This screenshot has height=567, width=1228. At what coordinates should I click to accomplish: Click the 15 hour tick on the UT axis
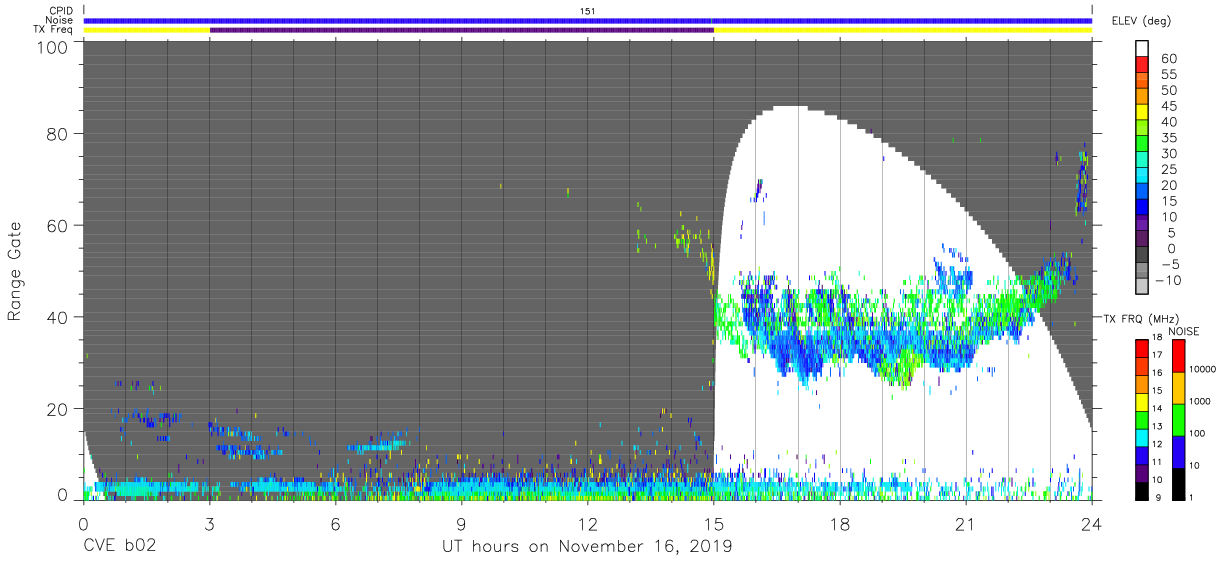[714, 524]
